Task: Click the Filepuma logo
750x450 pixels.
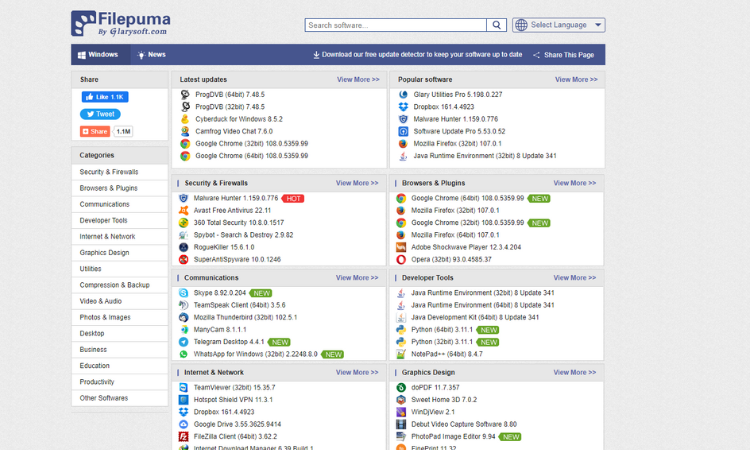Action: [x=121, y=23]
